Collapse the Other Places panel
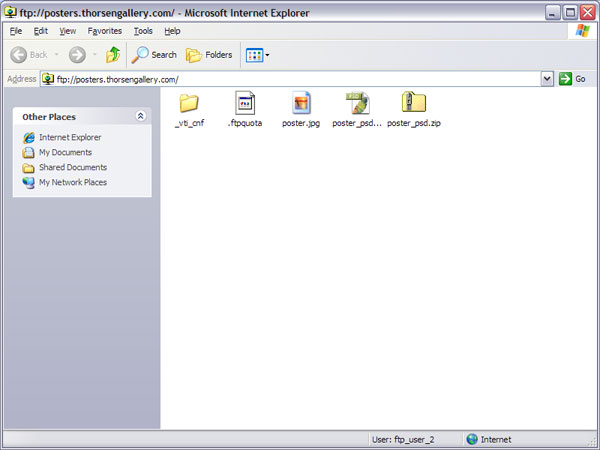 pyautogui.click(x=141, y=117)
